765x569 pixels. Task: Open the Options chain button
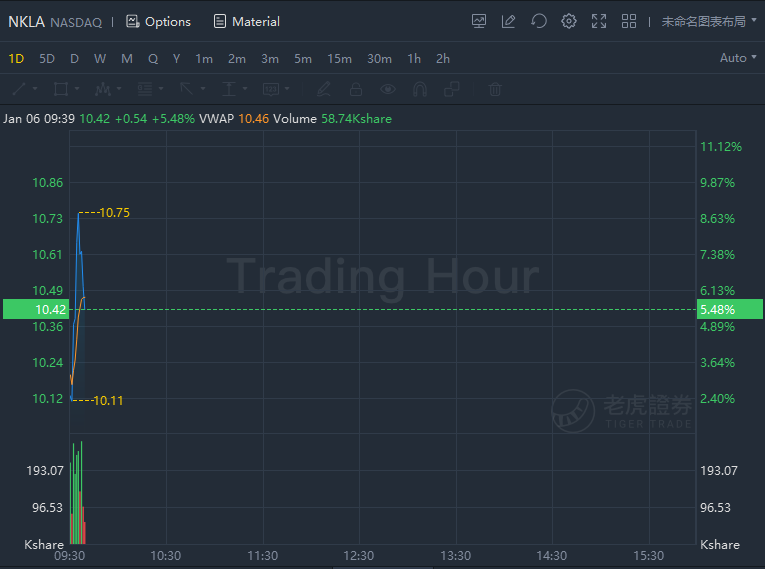158,21
